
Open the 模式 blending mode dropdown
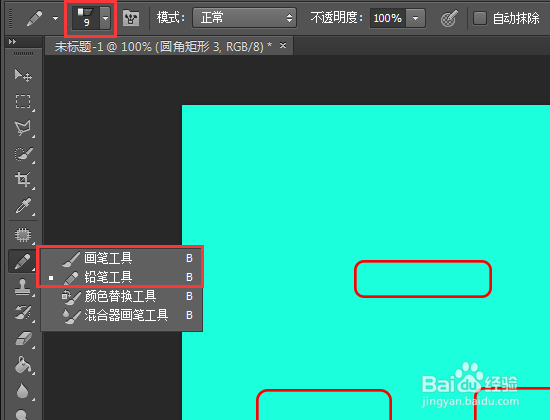tap(244, 18)
